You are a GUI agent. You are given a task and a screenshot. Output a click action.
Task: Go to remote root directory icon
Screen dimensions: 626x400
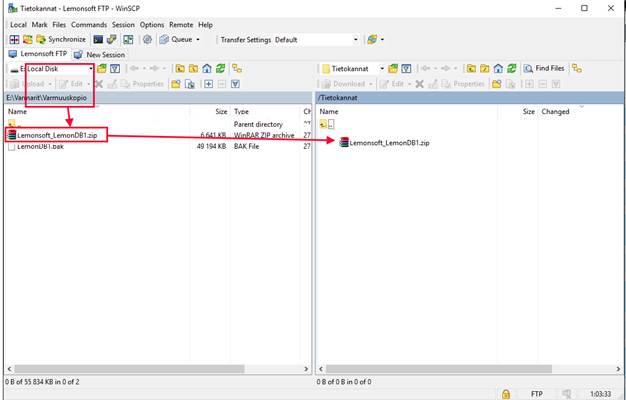485,69
